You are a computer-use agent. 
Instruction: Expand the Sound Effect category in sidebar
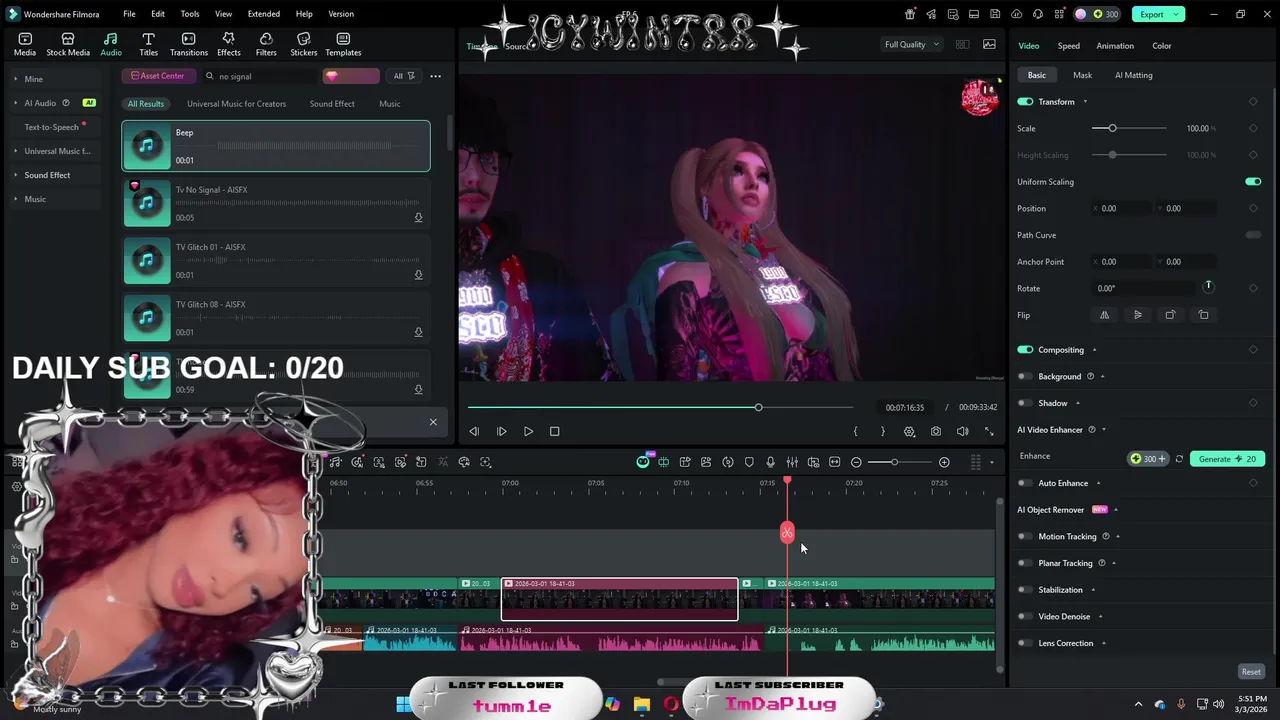[x=15, y=175]
